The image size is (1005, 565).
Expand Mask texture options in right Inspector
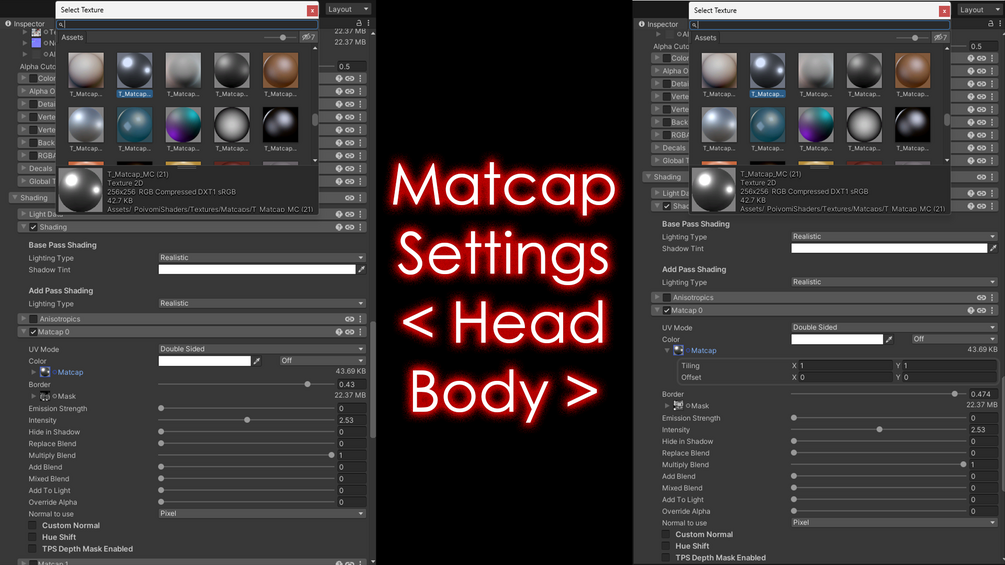coord(667,405)
